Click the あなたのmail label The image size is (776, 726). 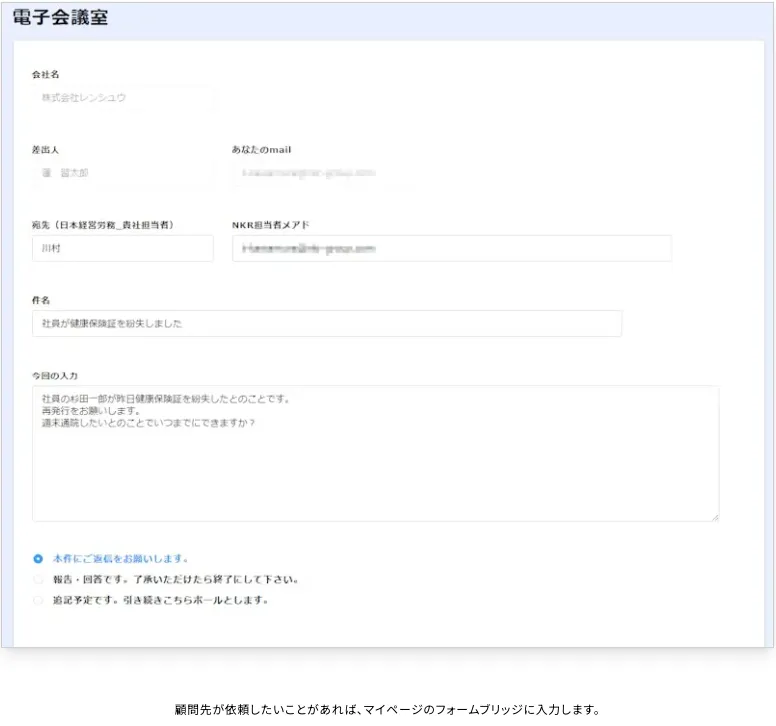tap(261, 149)
